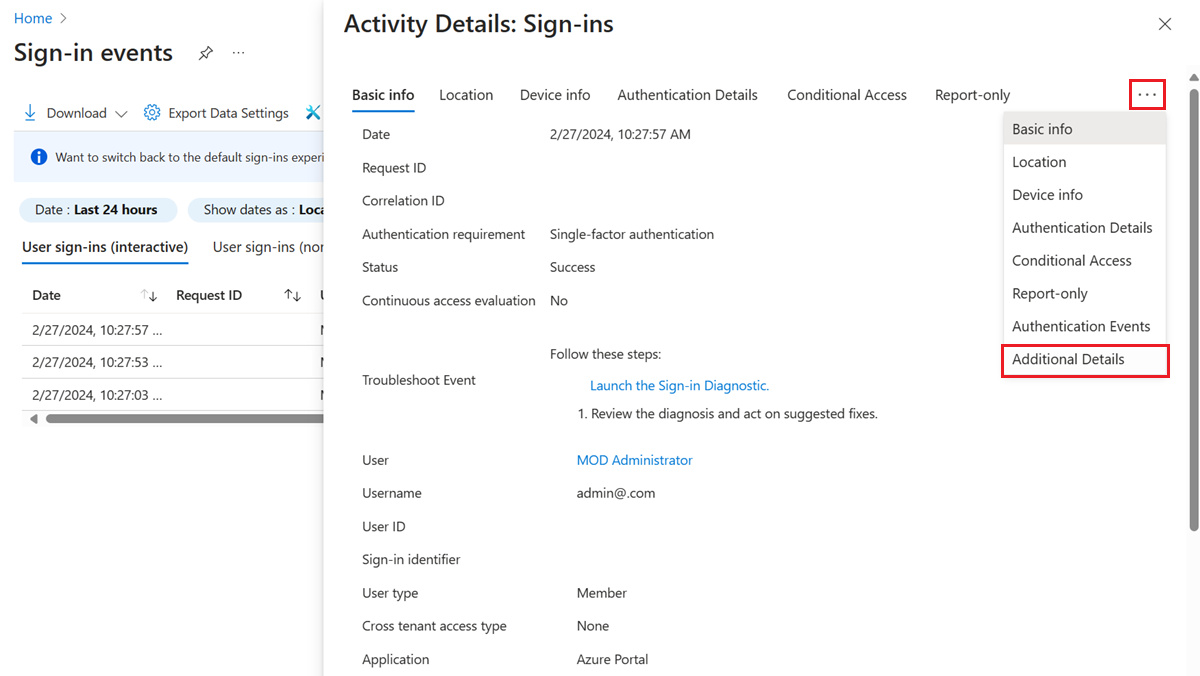Click the troubleshoot tools icon in toolbar
Viewport: 1200px width, 676px height.
313,113
